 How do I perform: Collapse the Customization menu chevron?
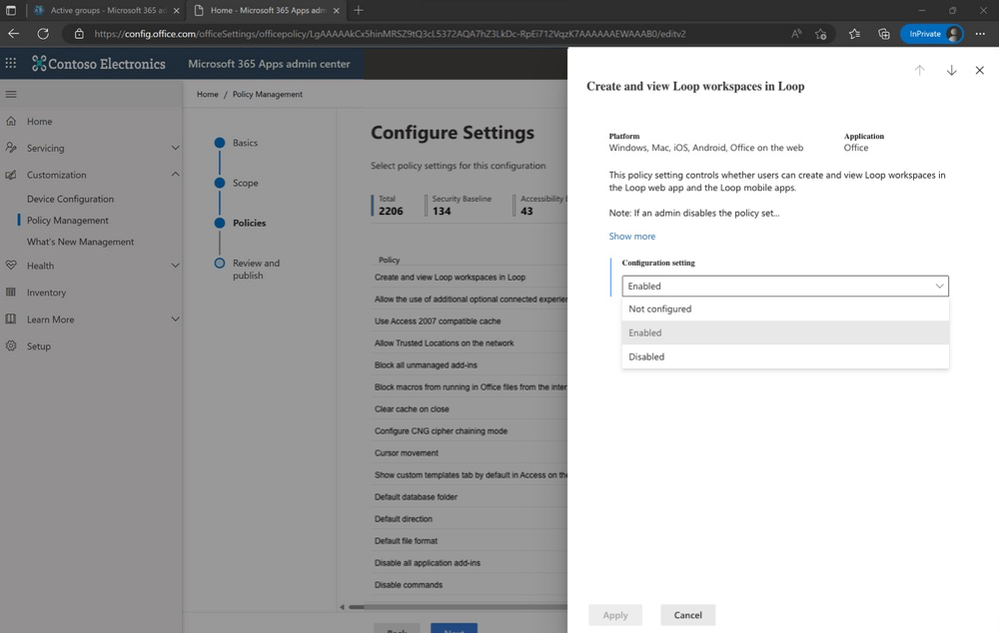(x=175, y=174)
